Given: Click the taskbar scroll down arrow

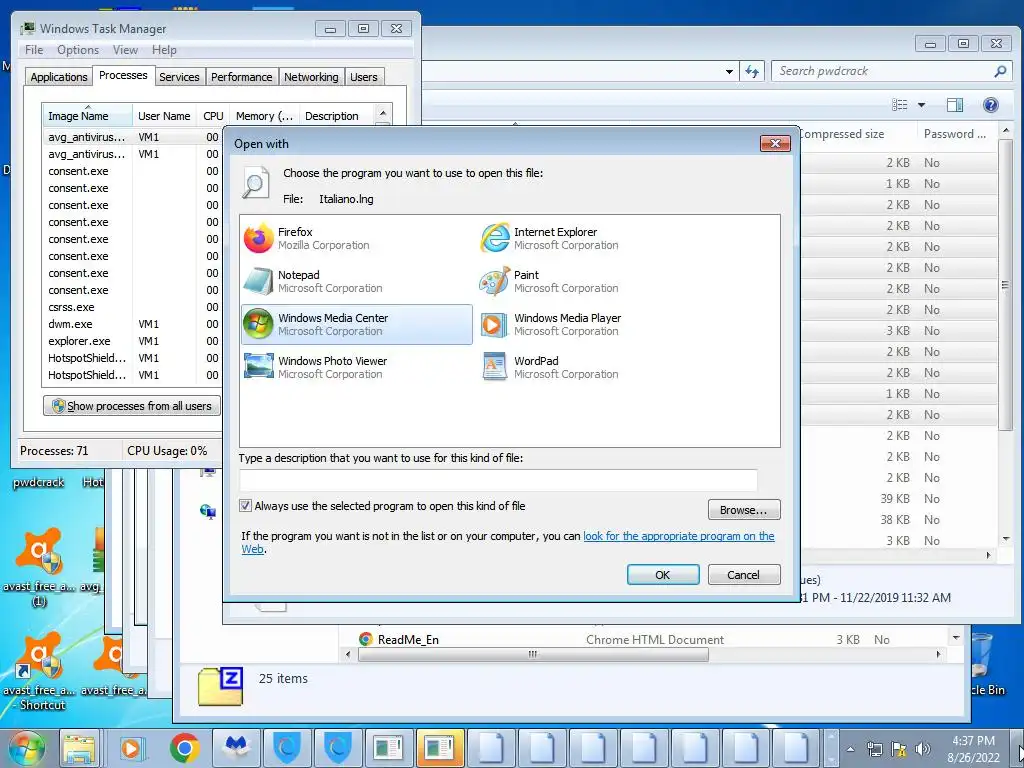Looking at the screenshot, I should (831, 760).
